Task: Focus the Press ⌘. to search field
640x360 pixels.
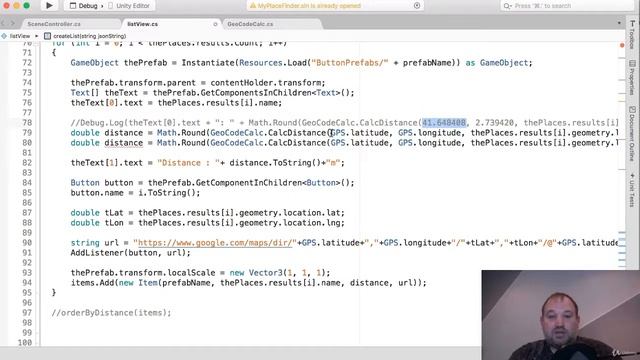Action: click(x=567, y=6)
